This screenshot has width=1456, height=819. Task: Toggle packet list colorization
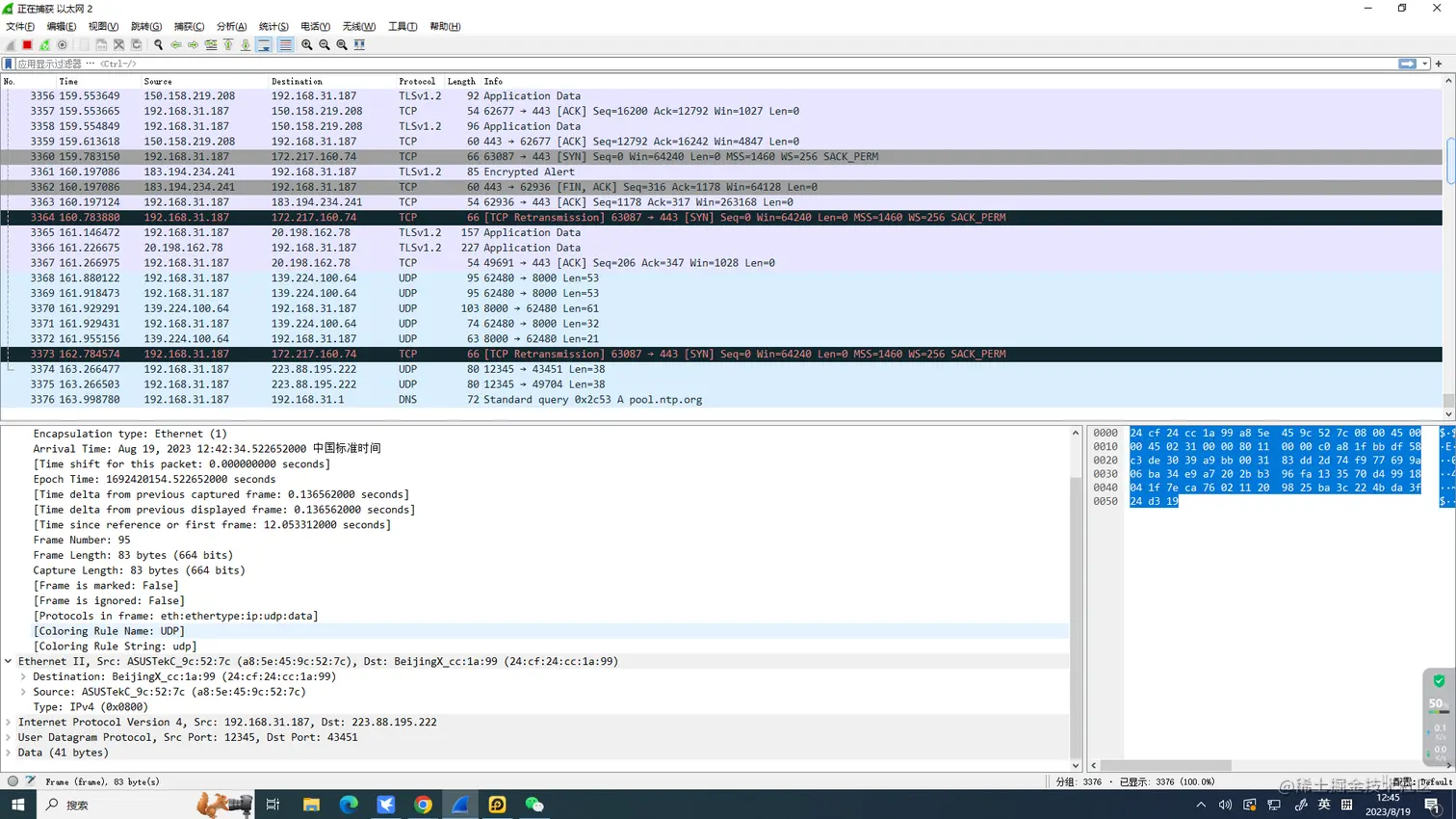[285, 44]
